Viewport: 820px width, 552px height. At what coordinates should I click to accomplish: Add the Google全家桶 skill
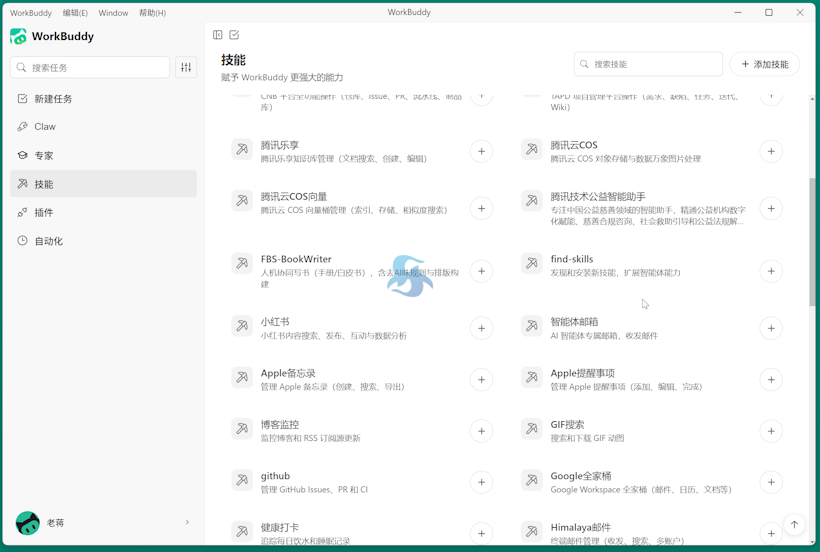coord(771,482)
